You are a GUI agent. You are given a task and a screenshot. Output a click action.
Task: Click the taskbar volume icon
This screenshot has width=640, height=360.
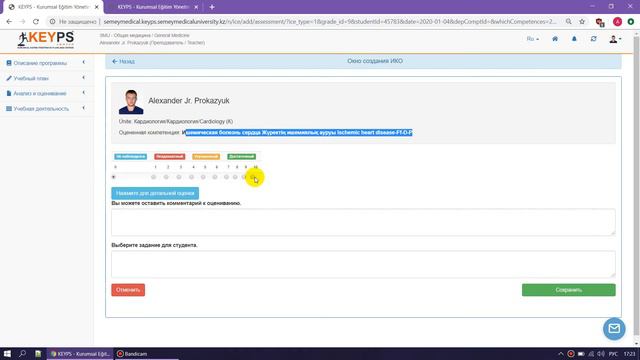coord(600,353)
